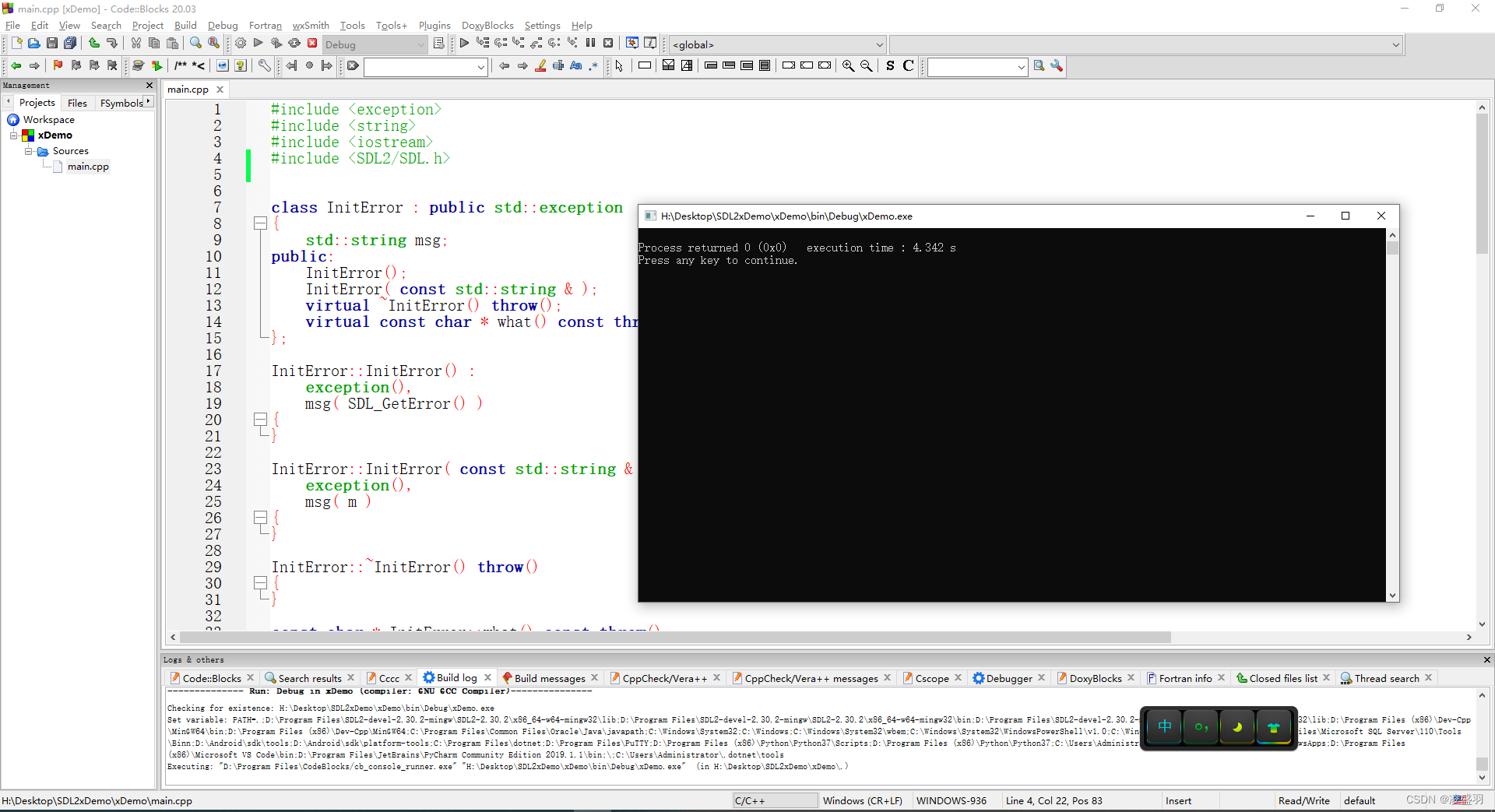Stop the debugger

point(608,44)
